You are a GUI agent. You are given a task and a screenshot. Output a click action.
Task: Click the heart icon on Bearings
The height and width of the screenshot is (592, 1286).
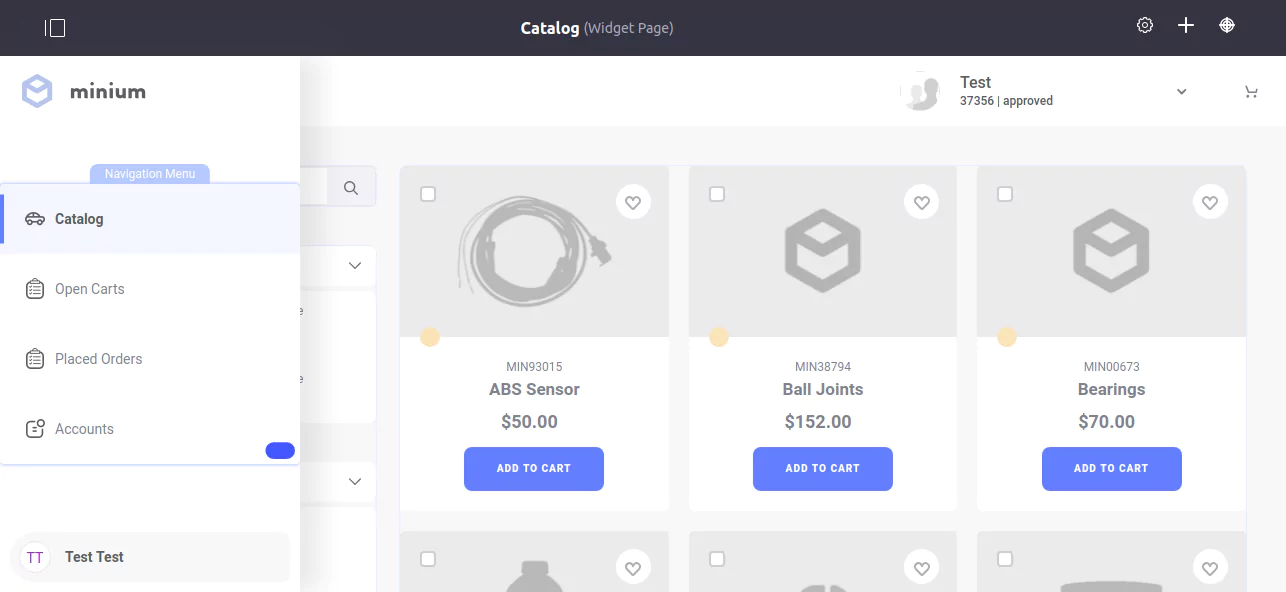tap(1210, 202)
